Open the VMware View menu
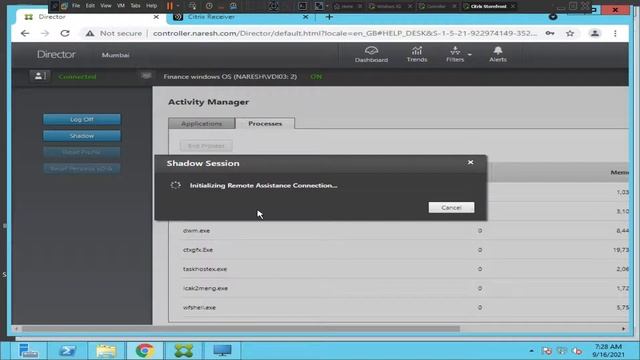 106,6
